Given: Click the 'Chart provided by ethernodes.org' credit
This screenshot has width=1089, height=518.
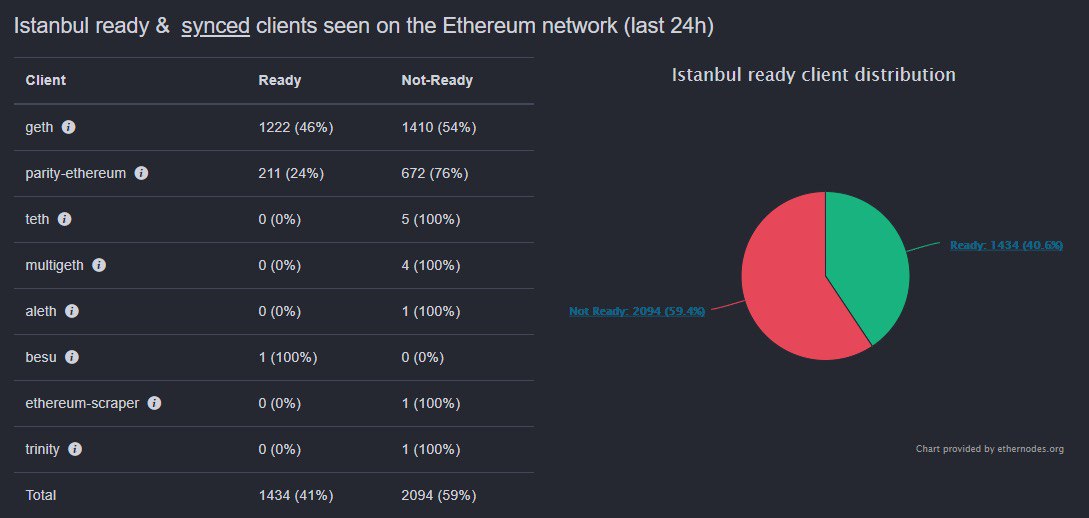Looking at the screenshot, I should coord(989,449).
